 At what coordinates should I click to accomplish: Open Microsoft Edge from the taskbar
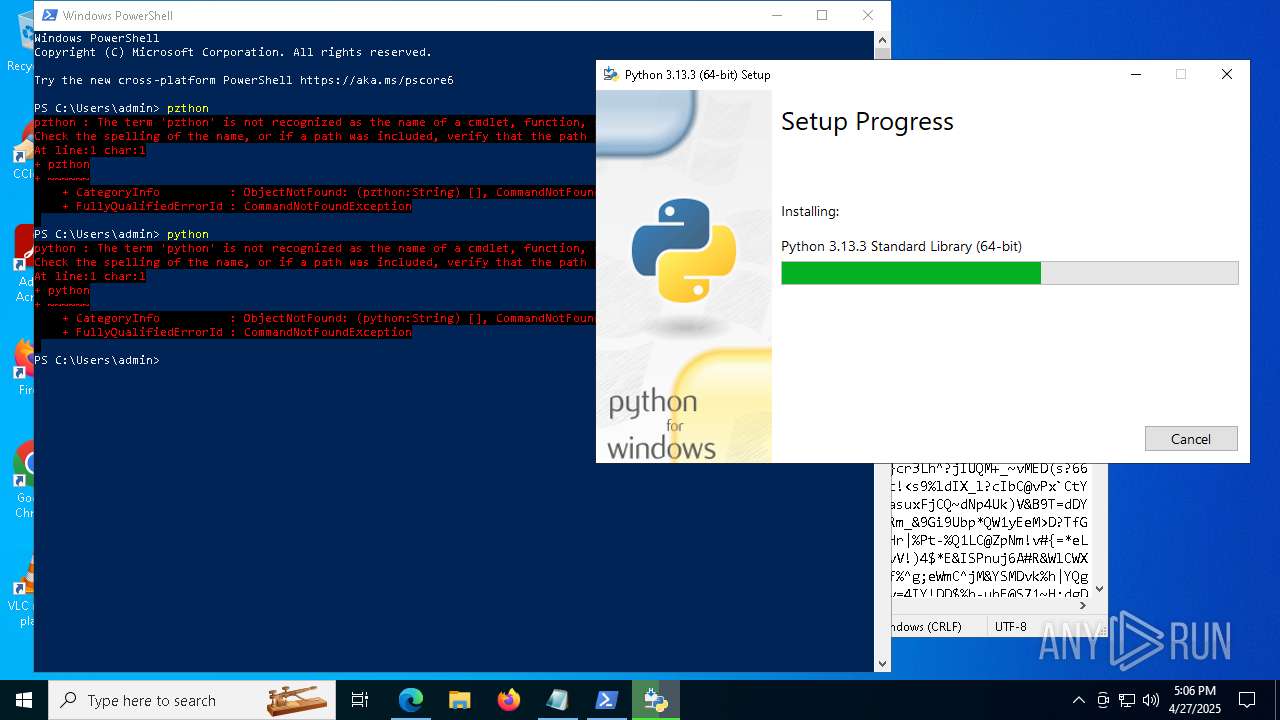point(411,700)
